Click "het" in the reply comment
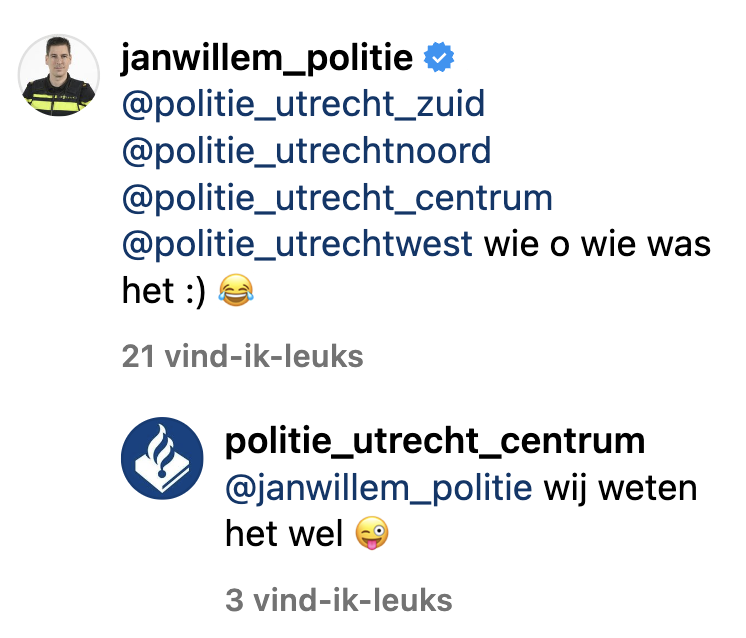 (251, 534)
